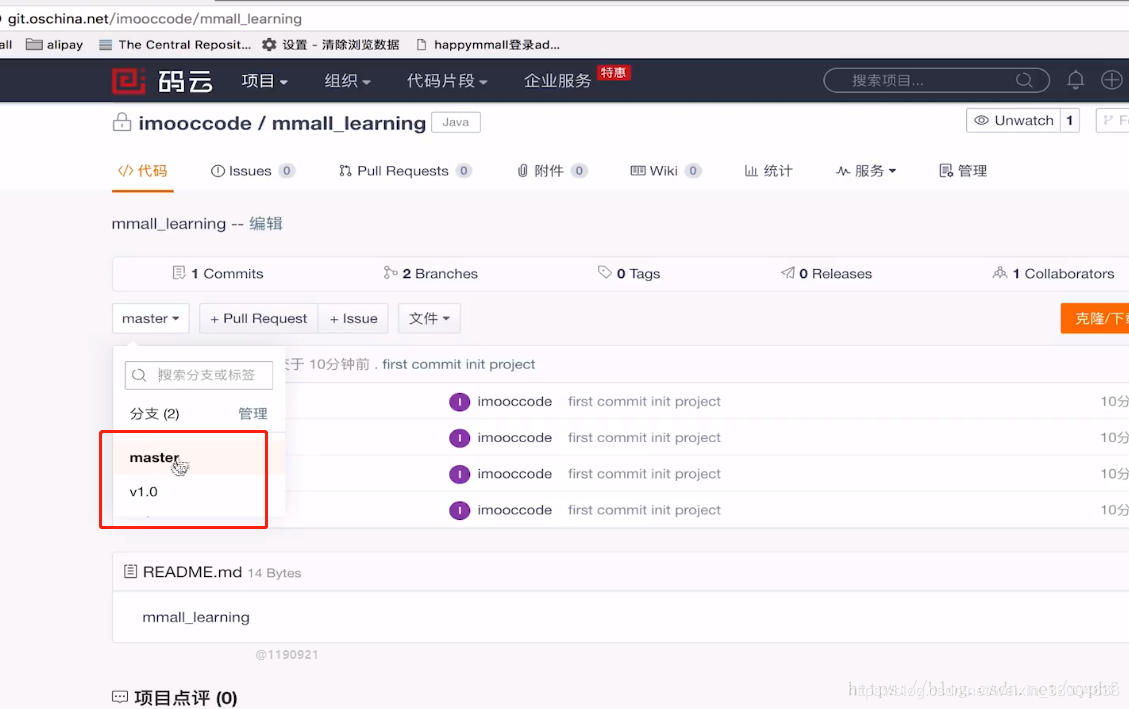Open the Pull Requests tab

[x=405, y=171]
